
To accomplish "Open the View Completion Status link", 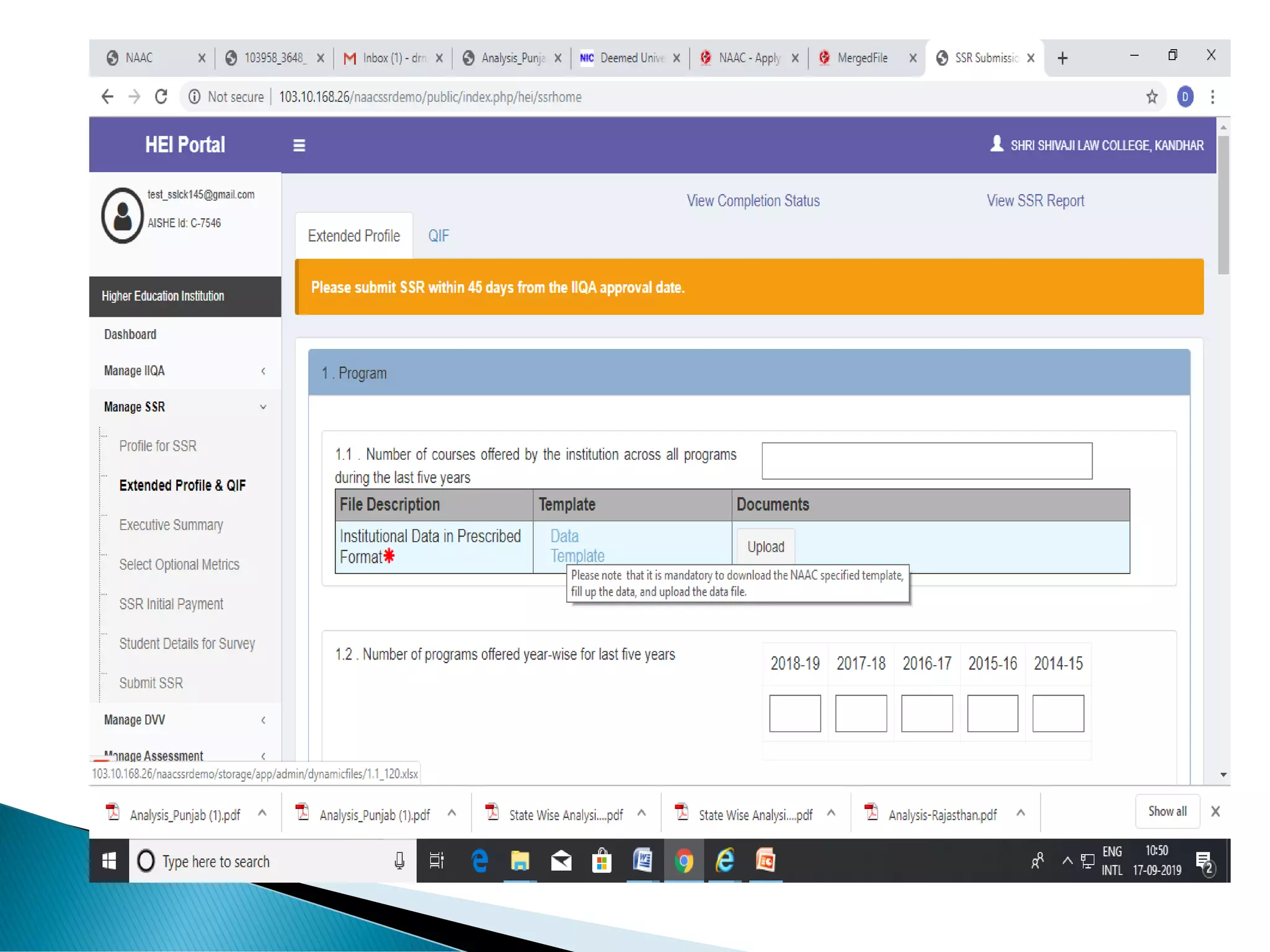I will pos(753,201).
